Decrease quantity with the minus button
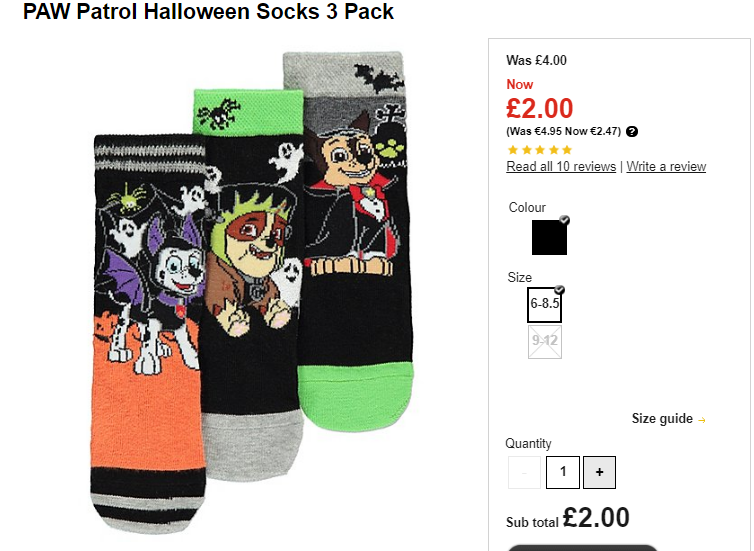 (524, 472)
